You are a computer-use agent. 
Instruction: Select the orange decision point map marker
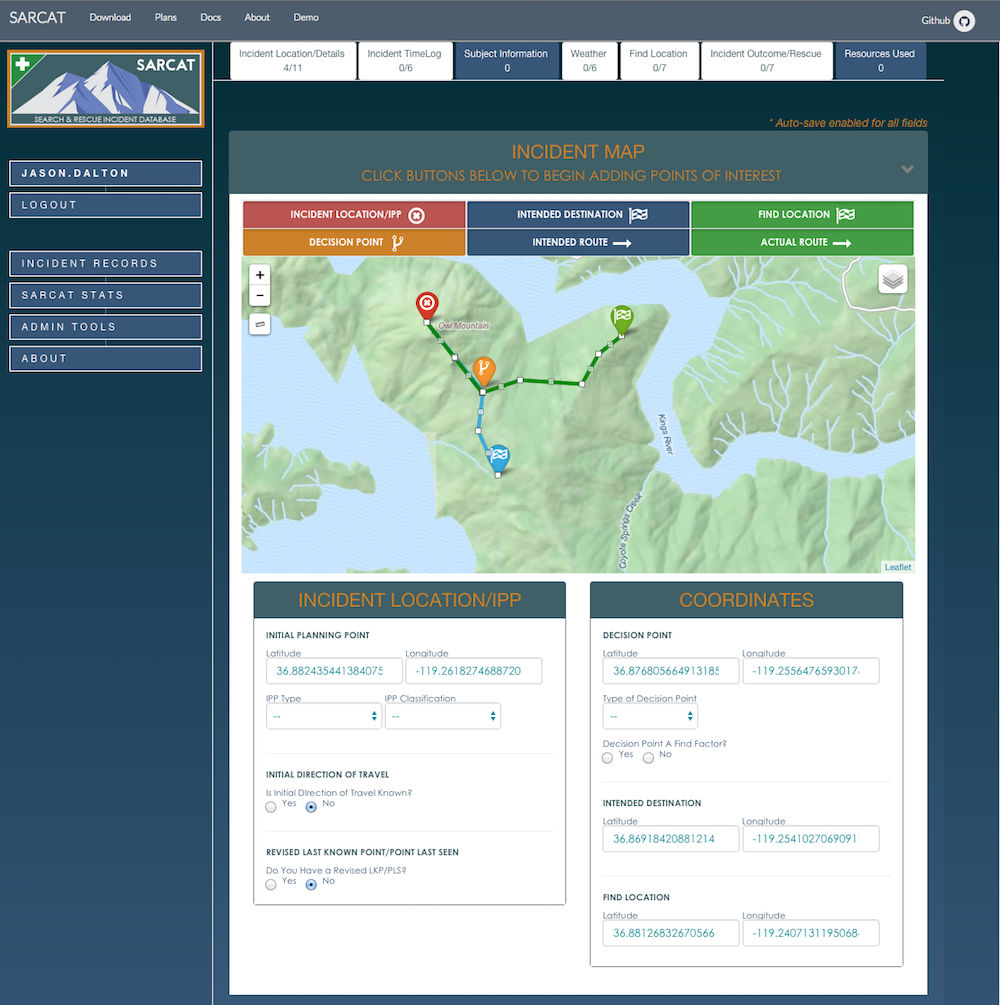[484, 371]
